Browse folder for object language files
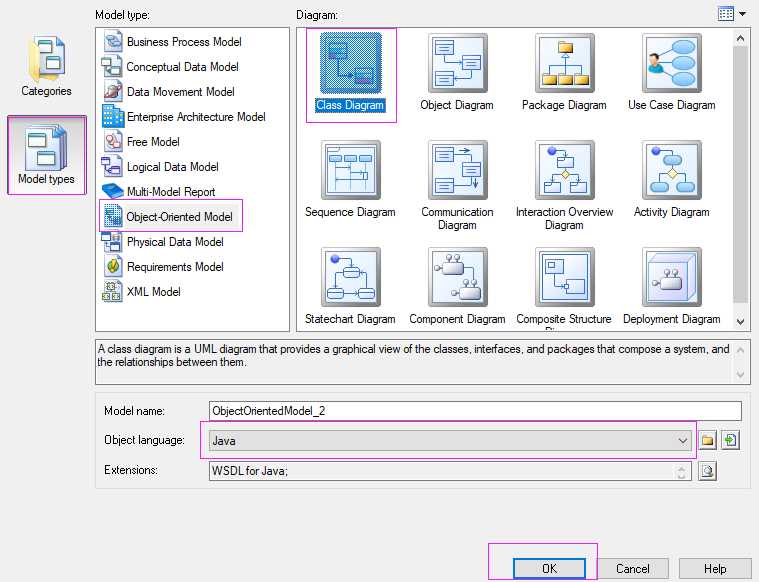 pyautogui.click(x=707, y=441)
